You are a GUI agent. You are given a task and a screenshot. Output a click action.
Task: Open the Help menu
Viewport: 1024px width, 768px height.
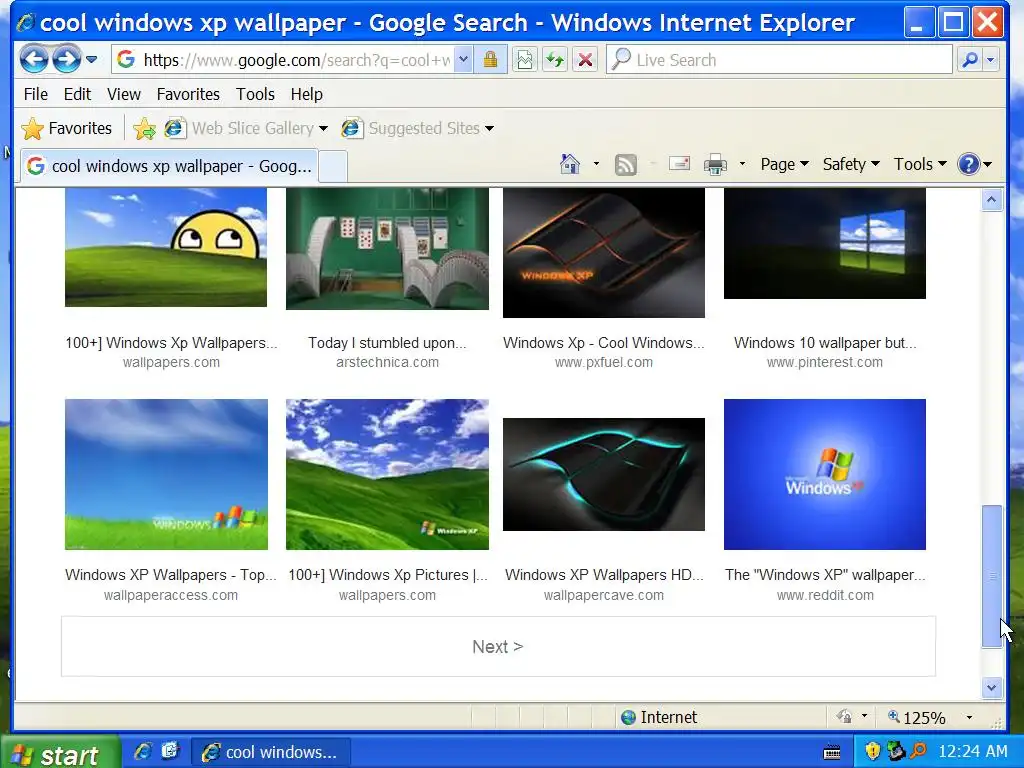307,94
